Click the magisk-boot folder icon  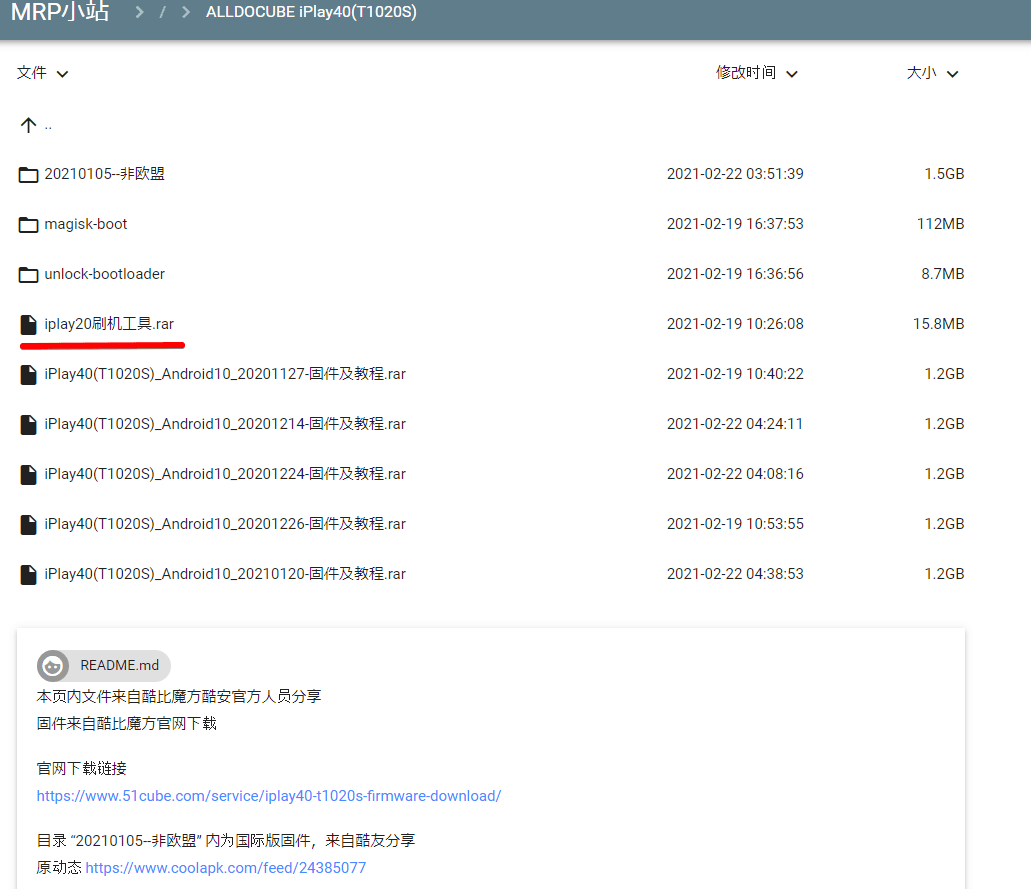tap(28, 225)
